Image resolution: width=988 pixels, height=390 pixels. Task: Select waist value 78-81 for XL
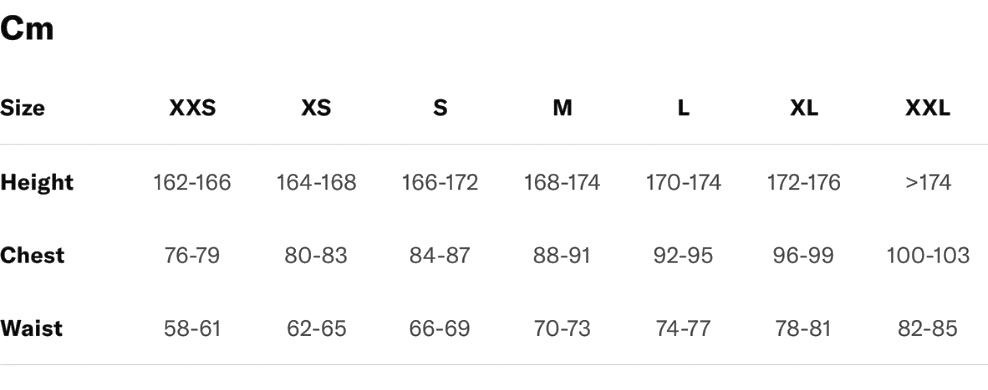tap(803, 329)
